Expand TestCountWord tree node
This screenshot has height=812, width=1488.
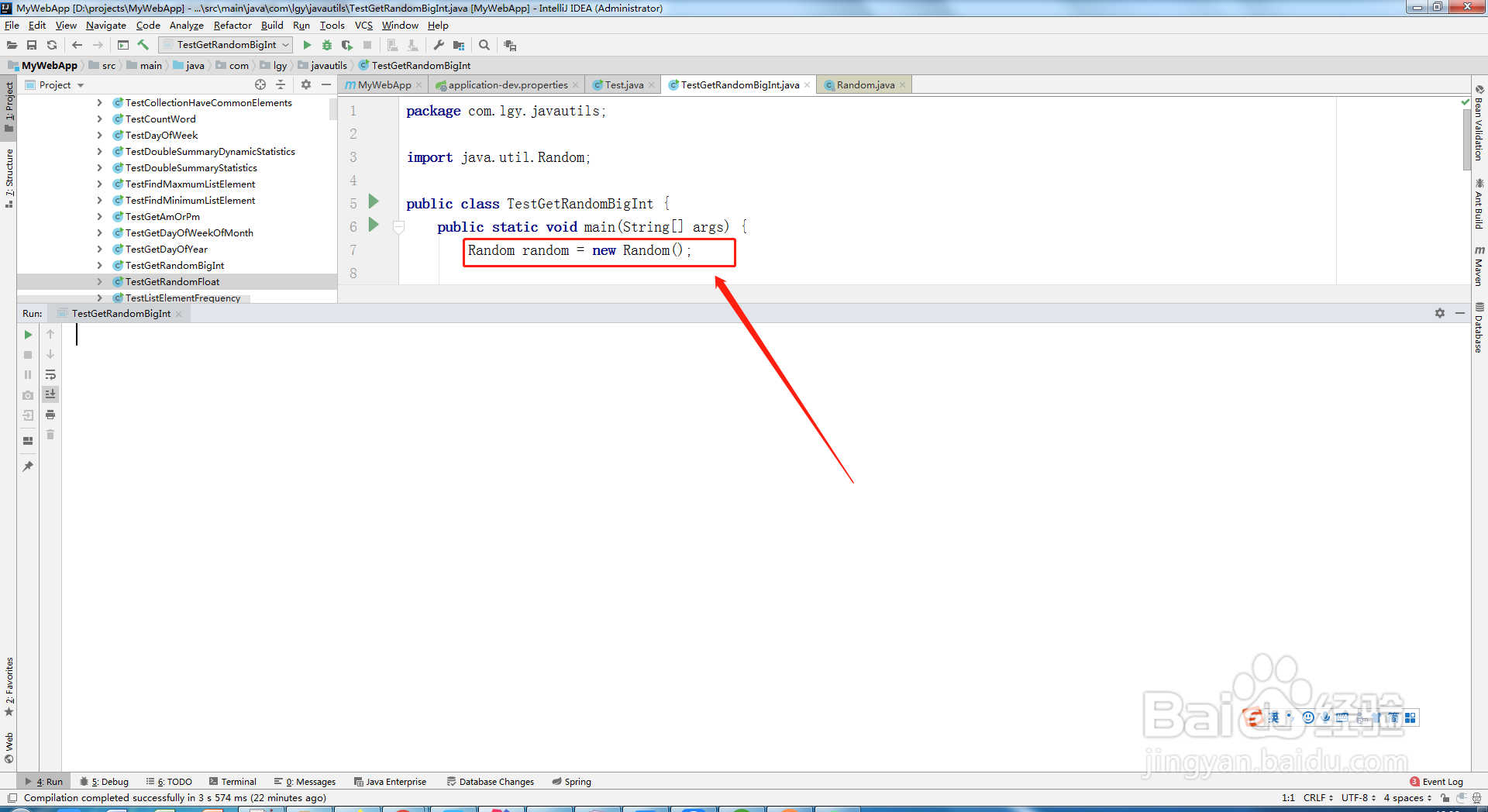(99, 119)
